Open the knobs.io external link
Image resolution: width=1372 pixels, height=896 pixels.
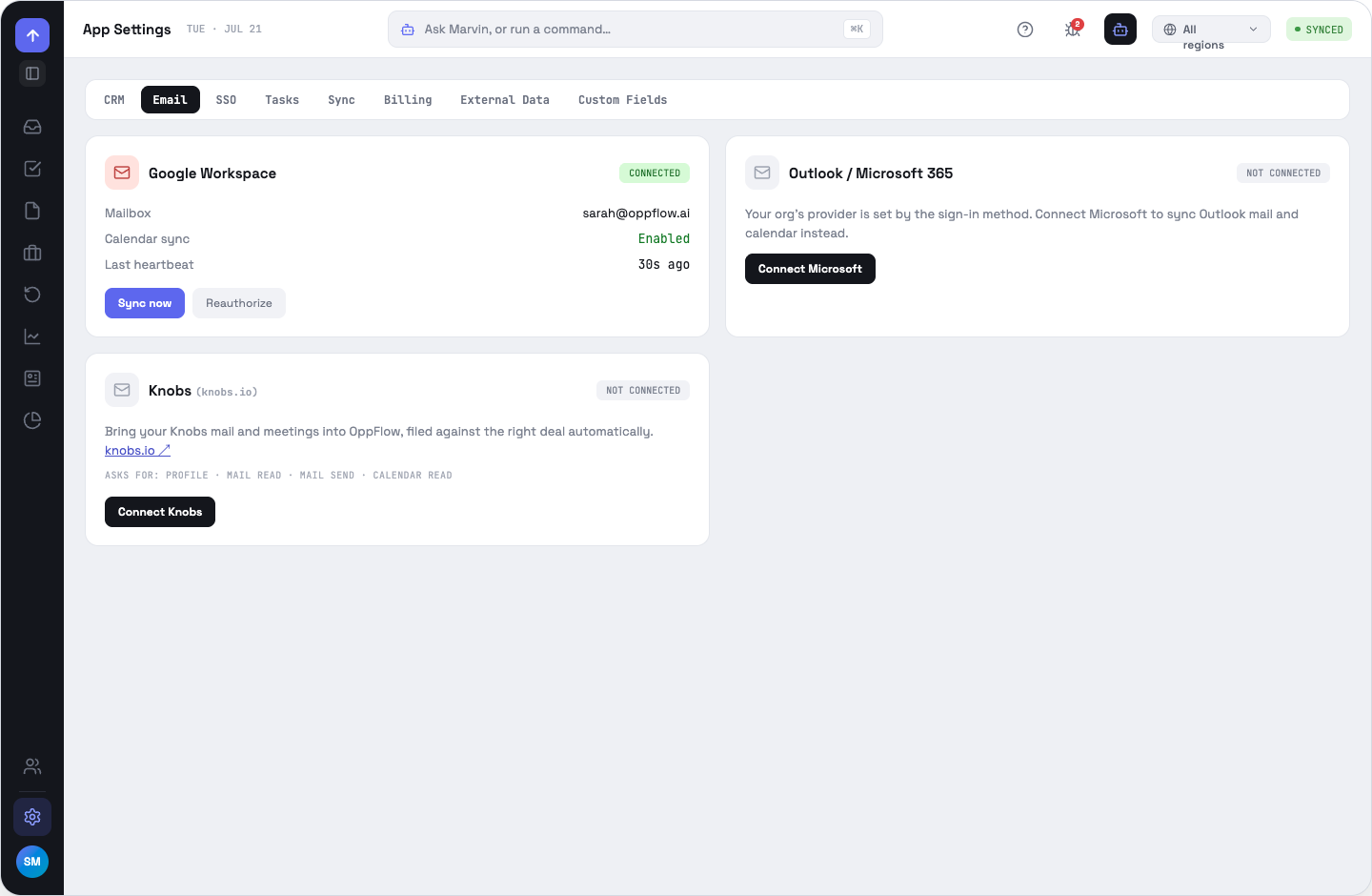coord(137,451)
